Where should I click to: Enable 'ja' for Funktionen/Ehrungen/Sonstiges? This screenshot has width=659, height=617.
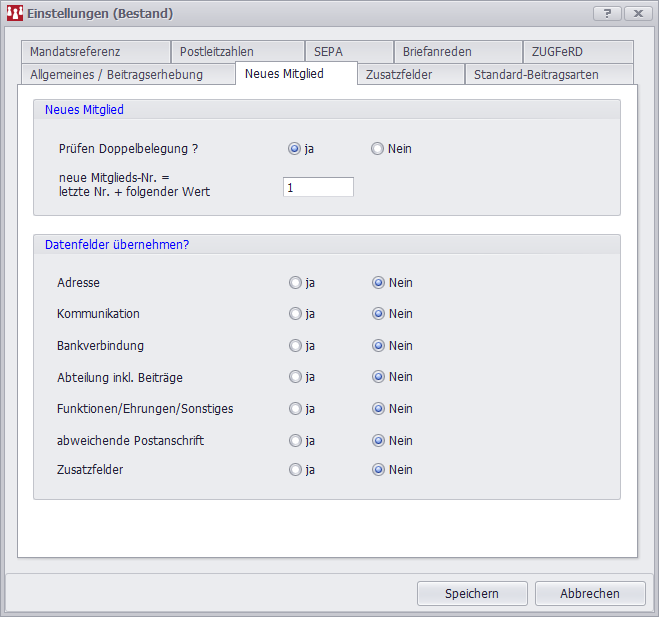click(x=295, y=409)
